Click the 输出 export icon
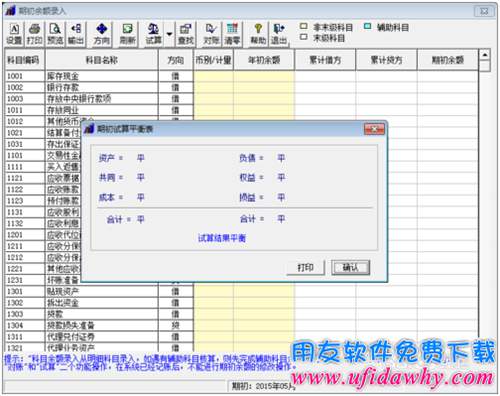Viewport: 500px width, 396px height. coord(76,34)
